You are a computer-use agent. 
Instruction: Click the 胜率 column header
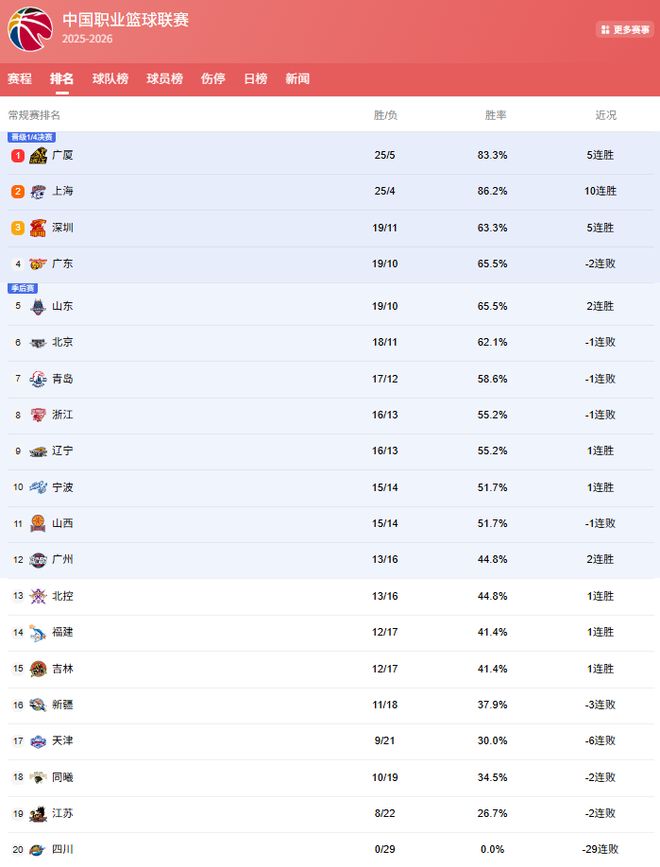(x=495, y=115)
